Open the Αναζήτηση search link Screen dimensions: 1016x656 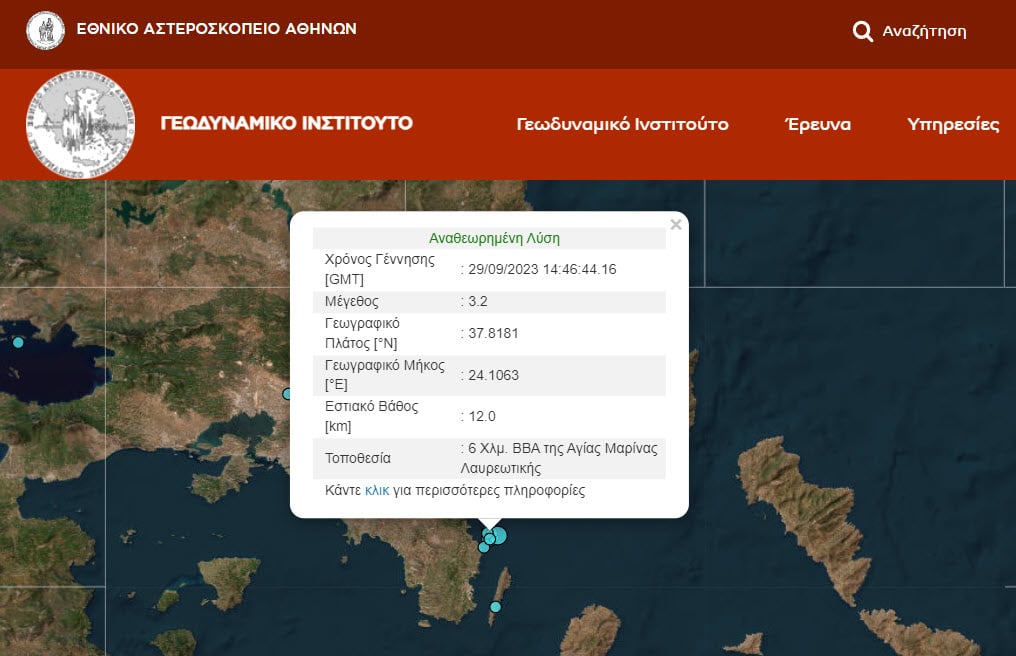[x=924, y=31]
